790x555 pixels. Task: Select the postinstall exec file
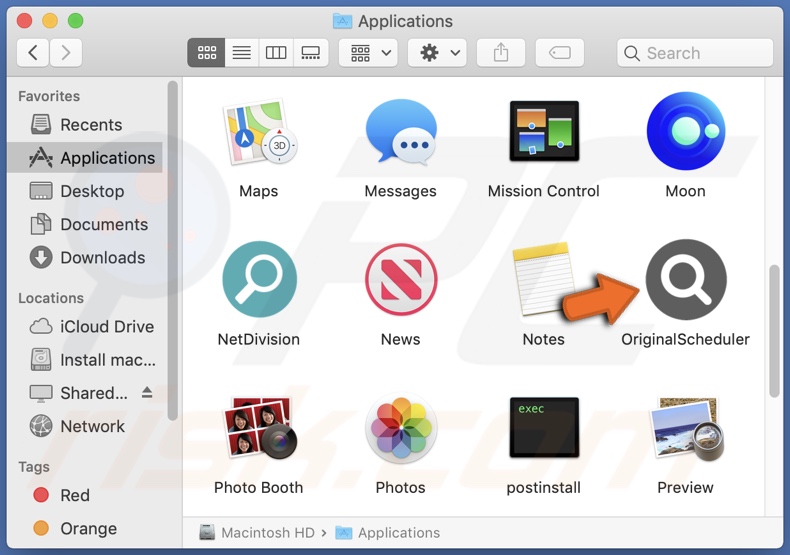pos(544,427)
